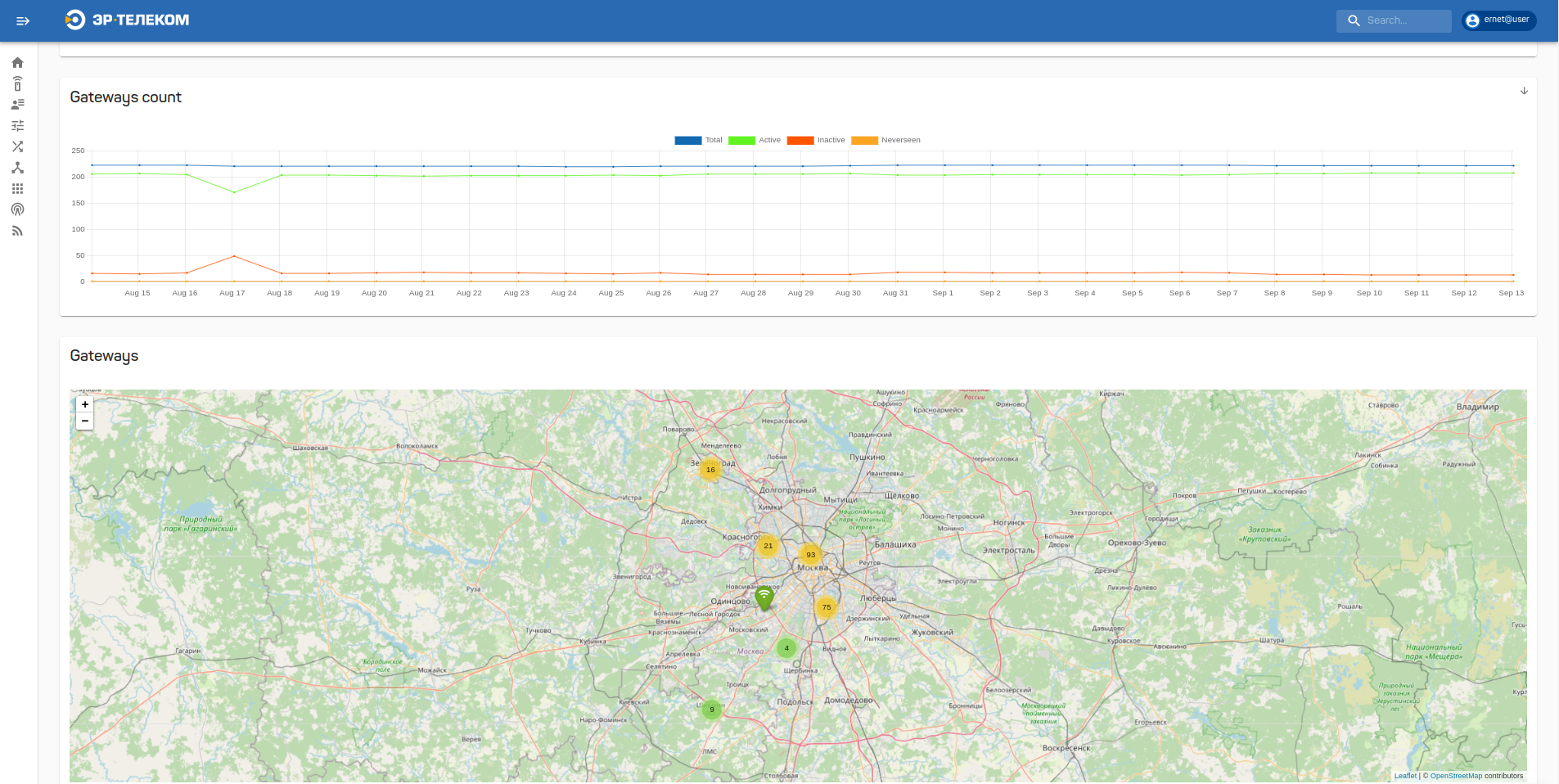
Task: Zoom in on the map with plus button
Action: point(84,404)
